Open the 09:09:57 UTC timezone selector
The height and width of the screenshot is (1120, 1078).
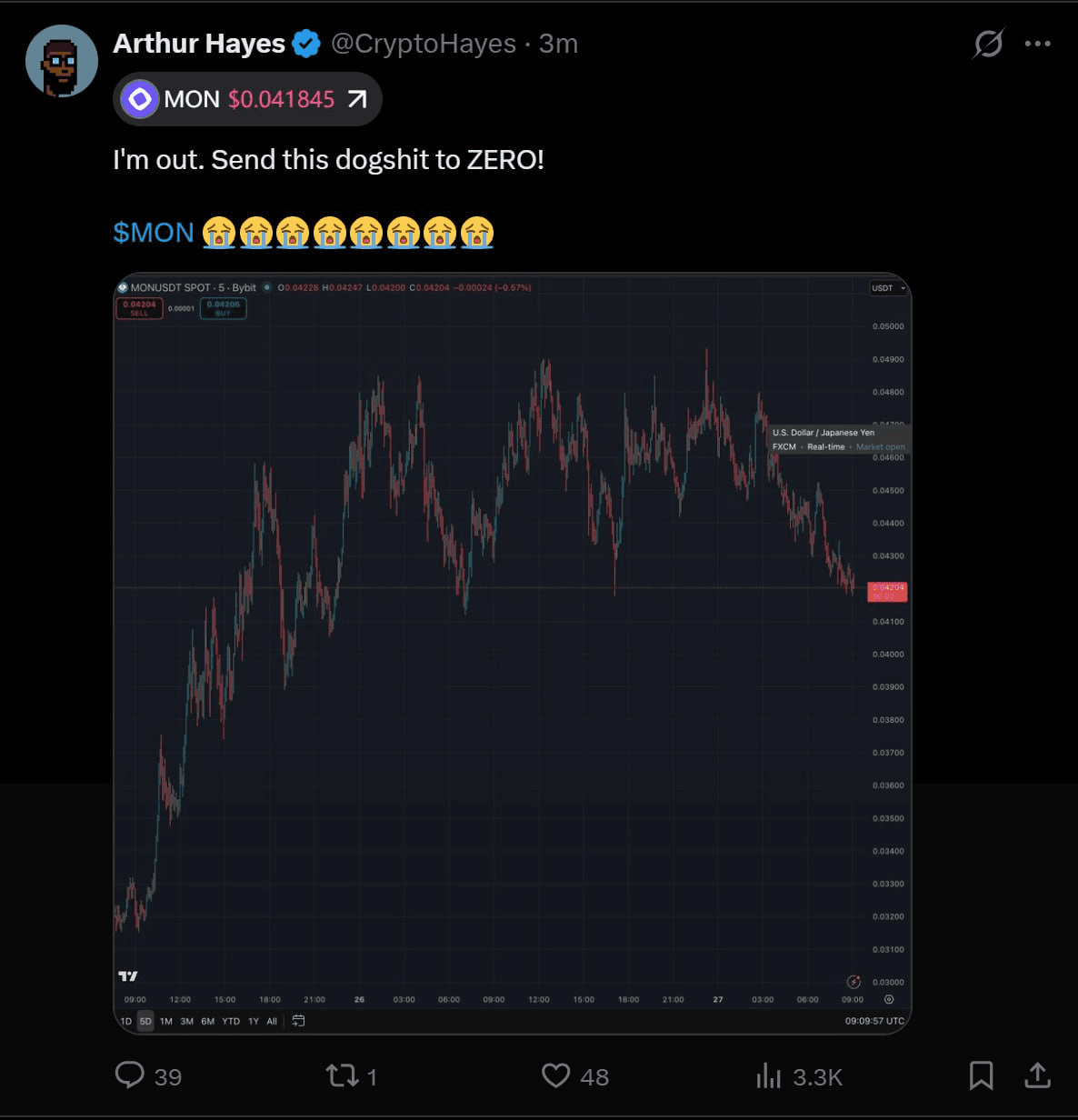(x=874, y=1021)
